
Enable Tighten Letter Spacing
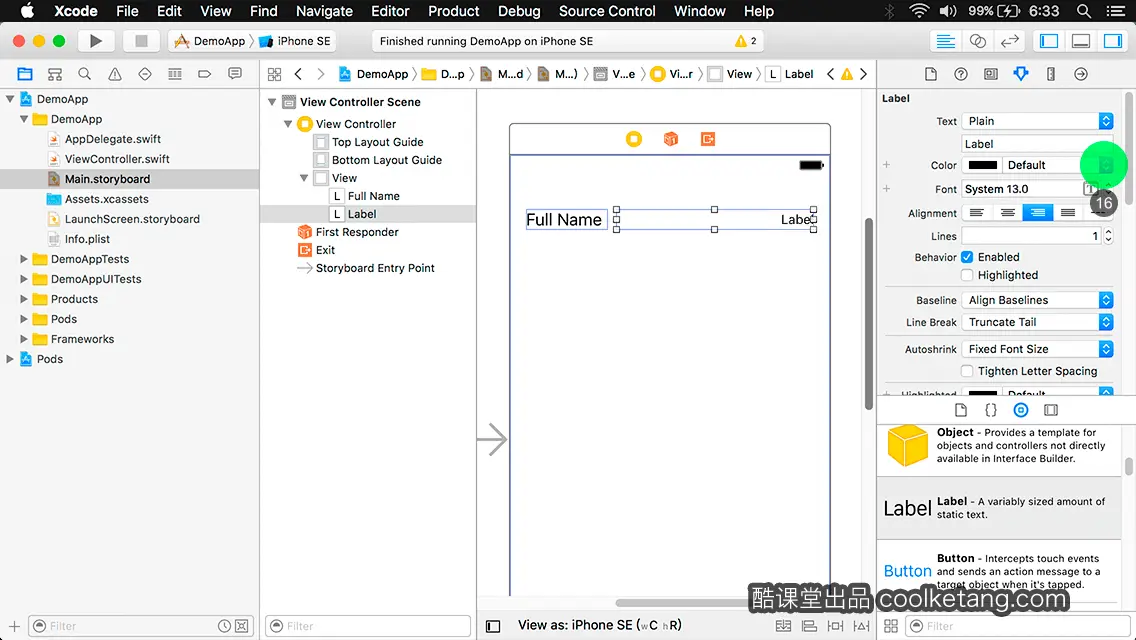point(967,371)
